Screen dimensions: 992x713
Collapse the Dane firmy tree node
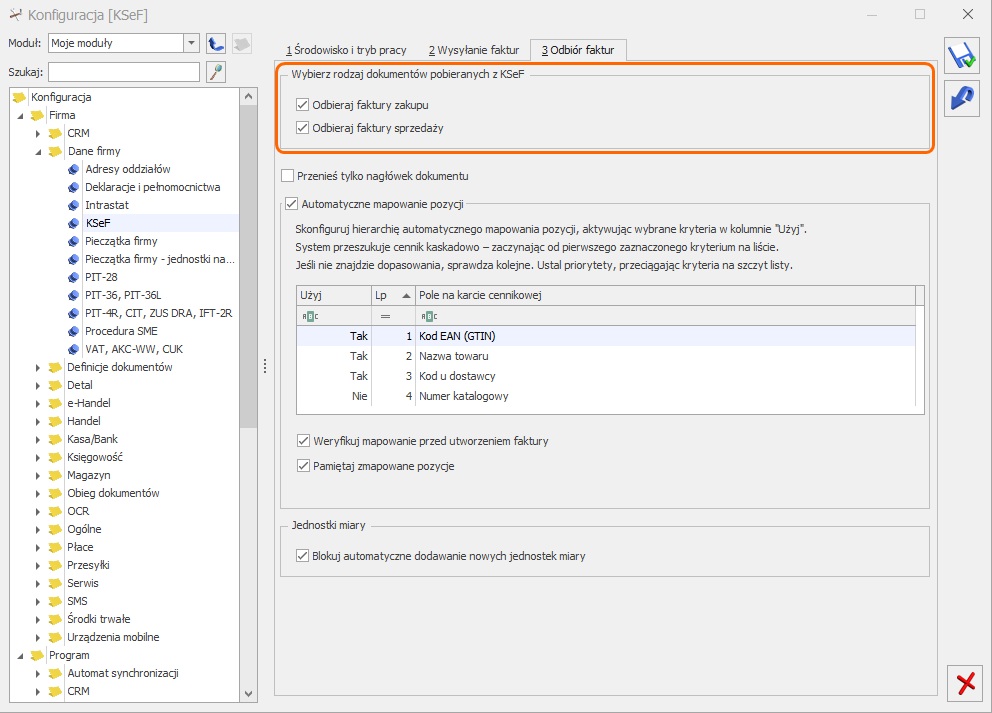[x=38, y=152]
